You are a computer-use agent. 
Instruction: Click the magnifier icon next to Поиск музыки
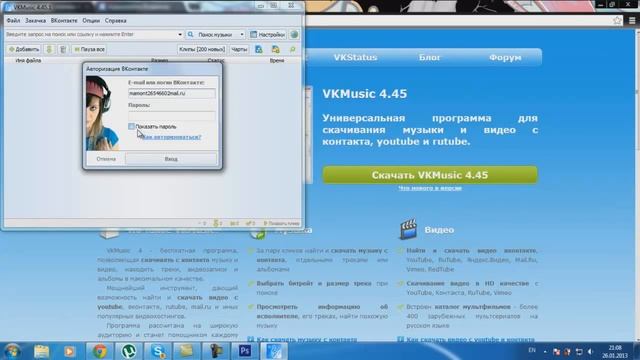click(191, 35)
